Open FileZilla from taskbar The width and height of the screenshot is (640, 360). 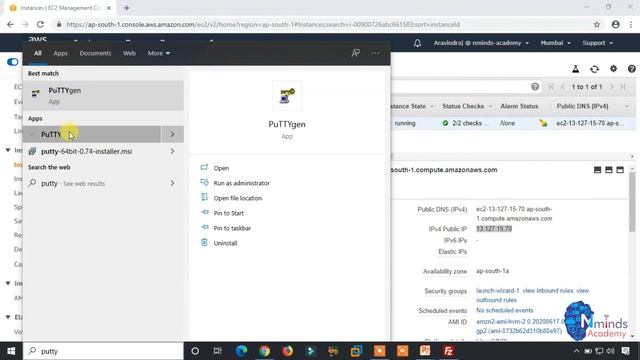pos(448,351)
